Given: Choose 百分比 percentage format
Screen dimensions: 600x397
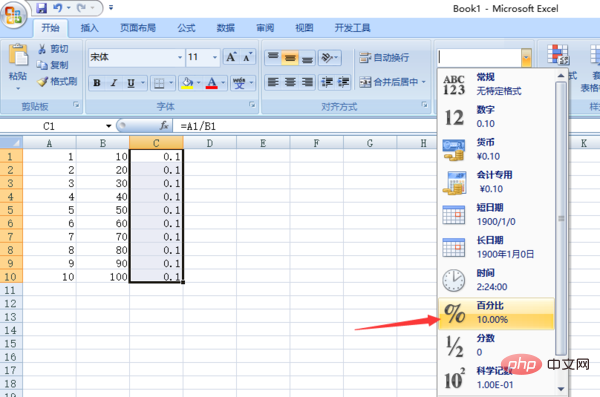Looking at the screenshot, I should pyautogui.click(x=496, y=313).
